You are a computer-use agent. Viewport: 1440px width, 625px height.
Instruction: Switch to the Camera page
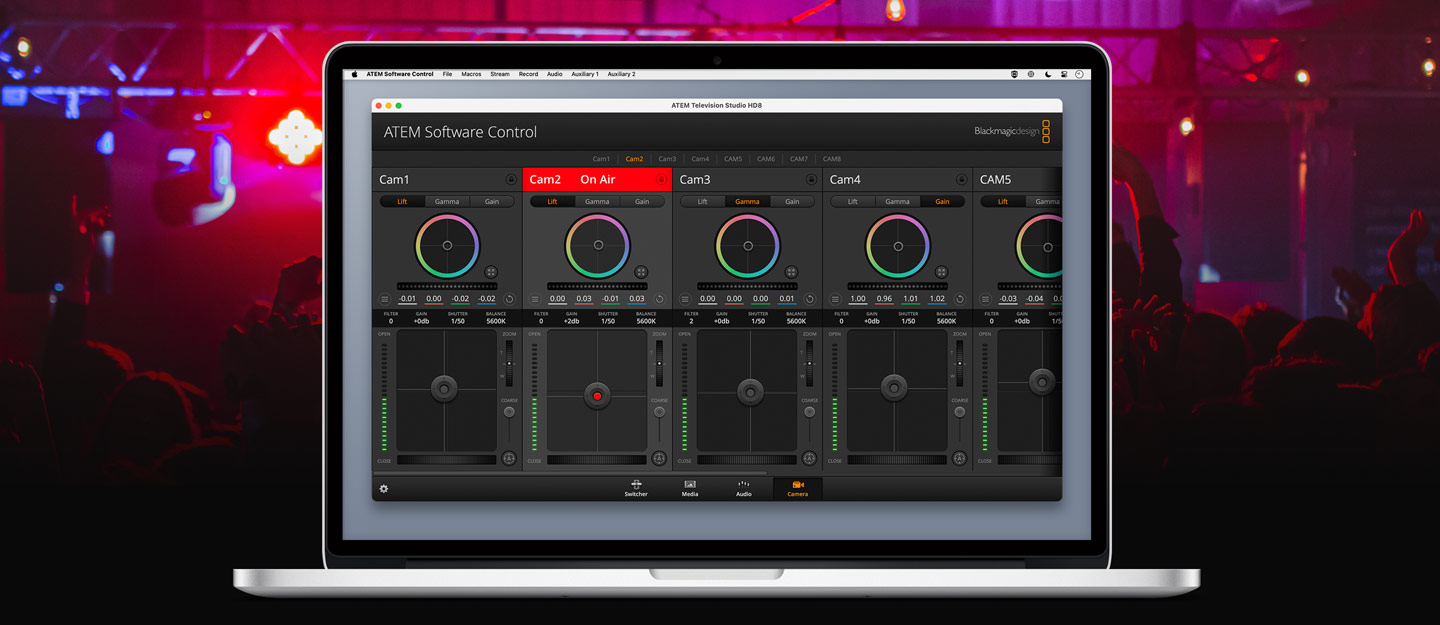797,489
